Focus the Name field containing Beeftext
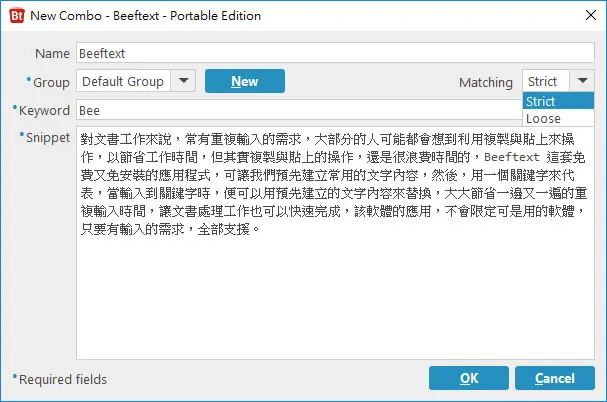The height and width of the screenshot is (402, 607). [x=335, y=53]
